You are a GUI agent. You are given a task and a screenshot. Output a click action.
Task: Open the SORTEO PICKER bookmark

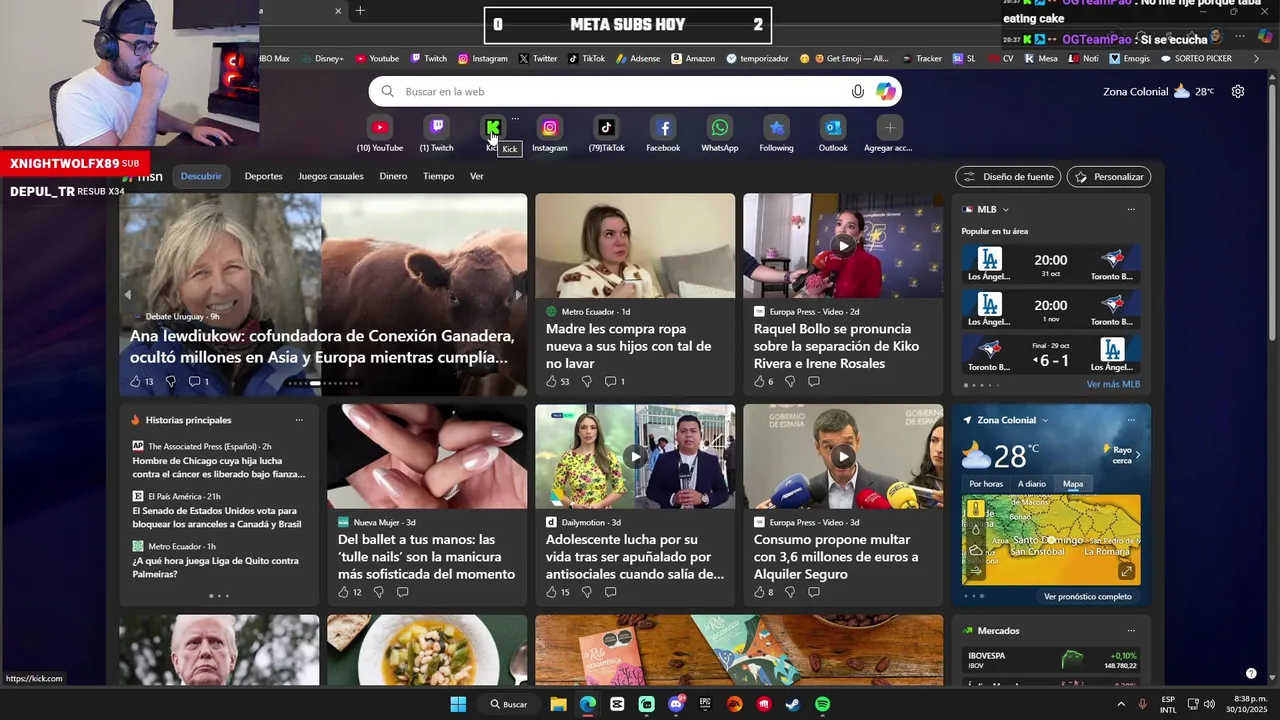coord(1195,58)
